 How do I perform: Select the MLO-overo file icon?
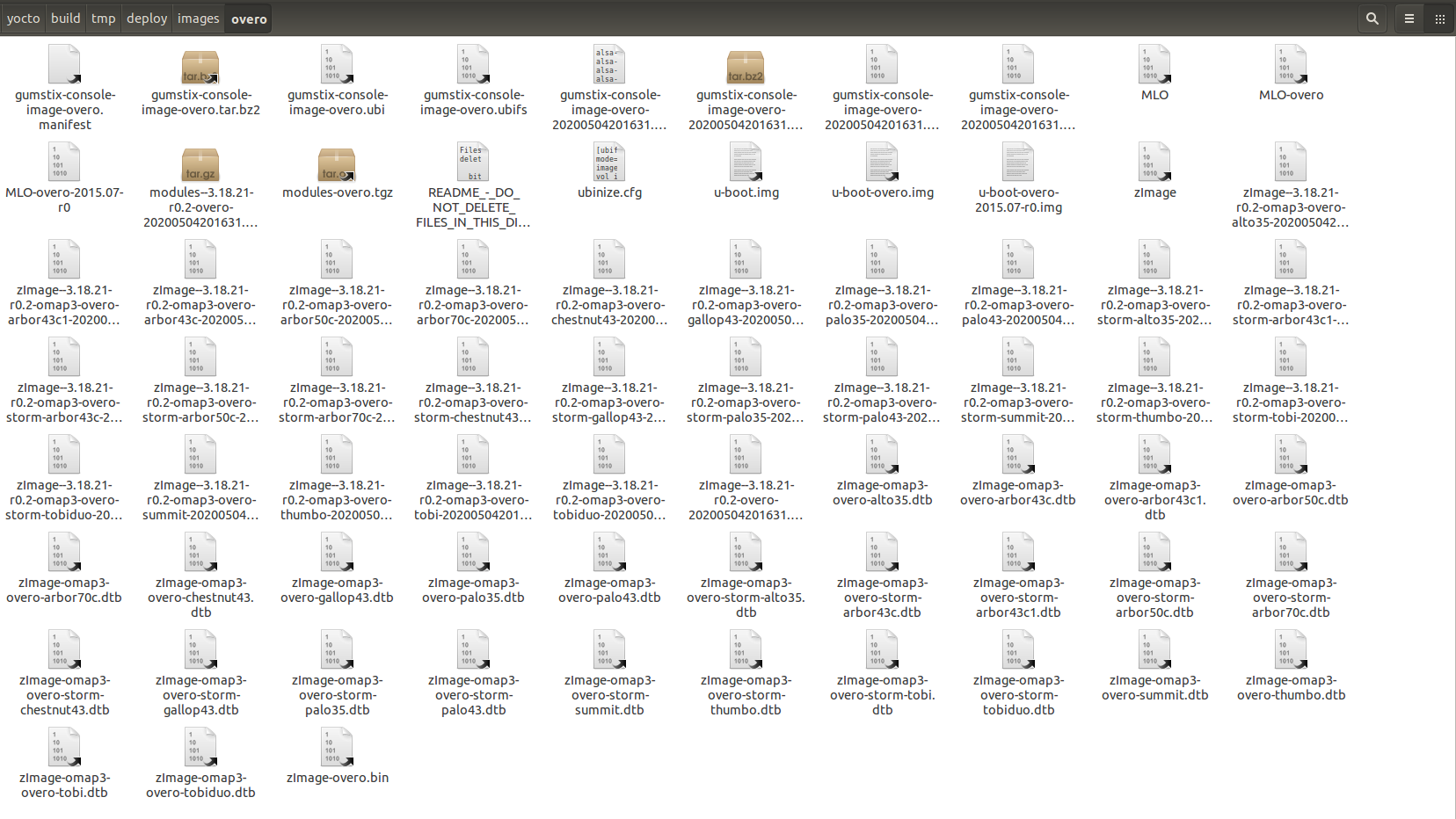pos(1291,65)
